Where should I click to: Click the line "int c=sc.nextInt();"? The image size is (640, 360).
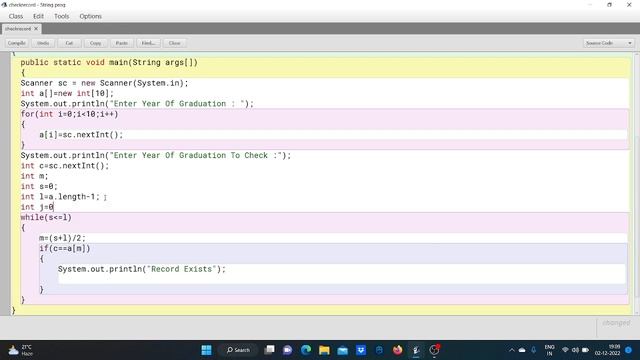[x=65, y=166]
